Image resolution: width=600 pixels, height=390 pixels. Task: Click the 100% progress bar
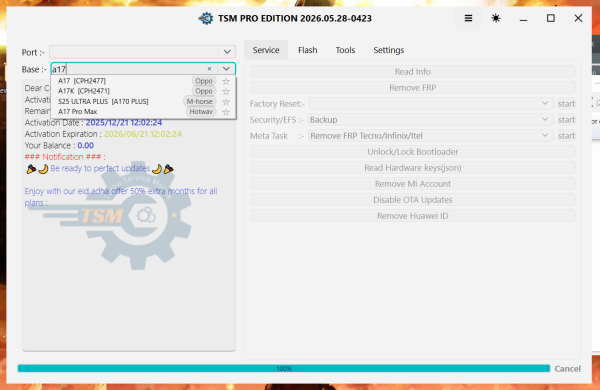(x=284, y=369)
